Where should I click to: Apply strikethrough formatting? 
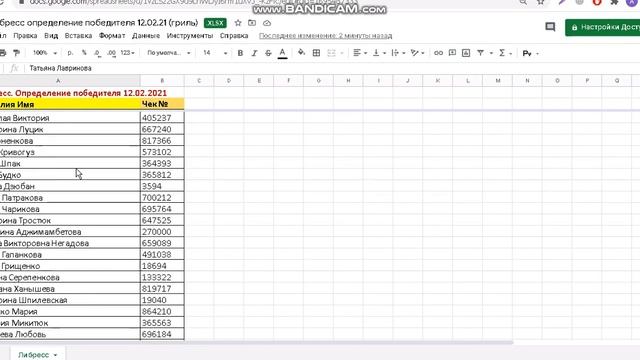(x=268, y=53)
